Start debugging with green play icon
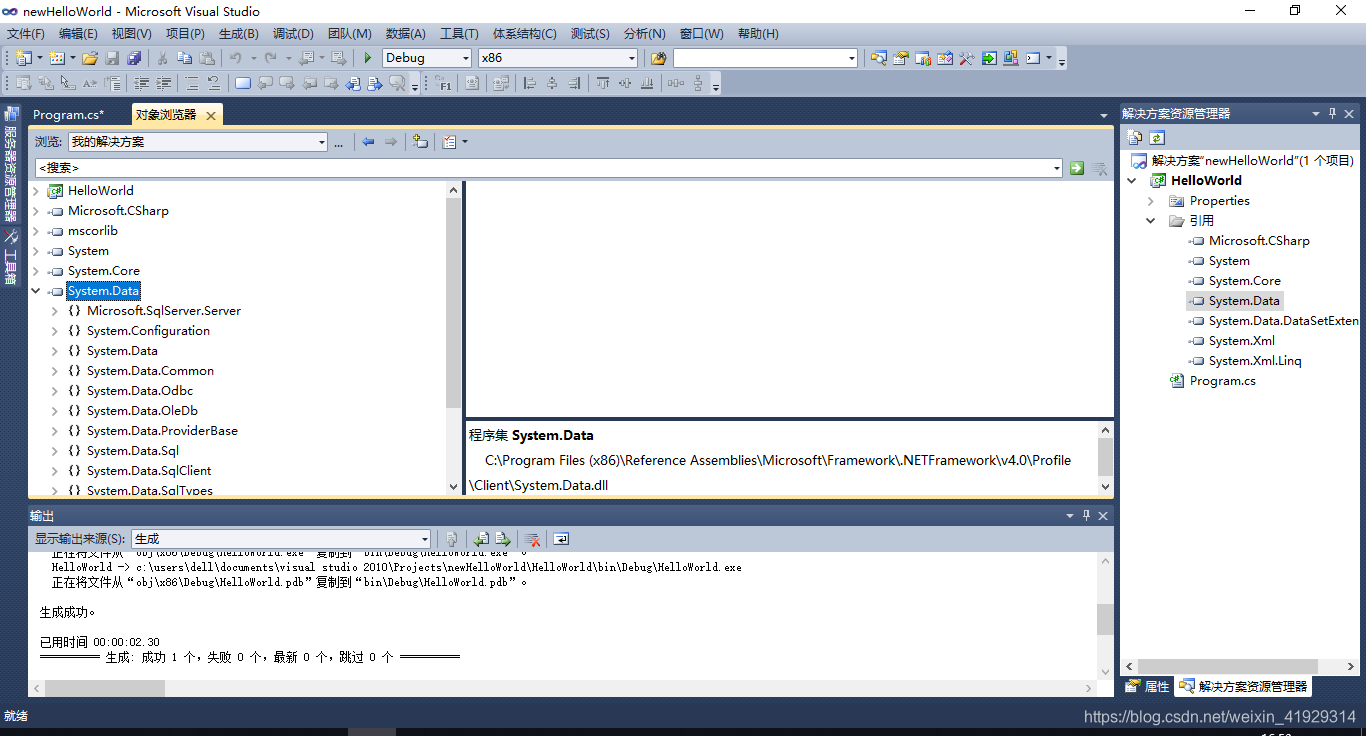Screen dimensions: 1366x736 point(368,58)
